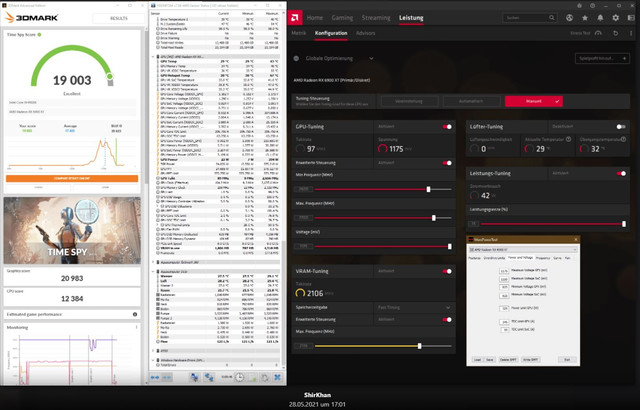Click the GPU Max Frequenz slider handle
This screenshot has height=410, width=640.
[433, 218]
